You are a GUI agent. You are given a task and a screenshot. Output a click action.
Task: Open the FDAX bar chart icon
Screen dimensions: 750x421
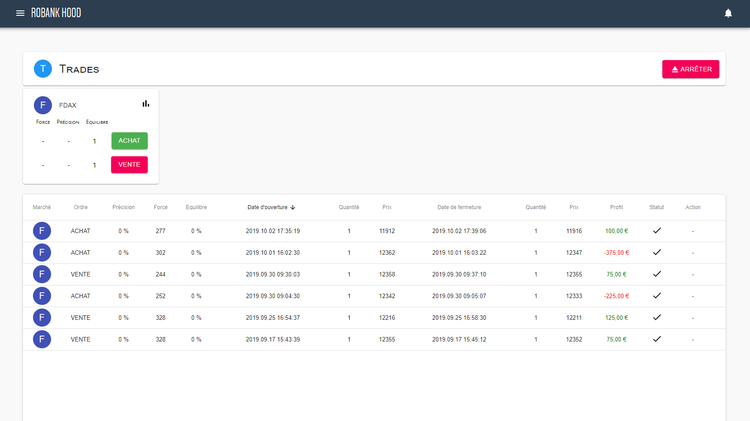pos(146,103)
